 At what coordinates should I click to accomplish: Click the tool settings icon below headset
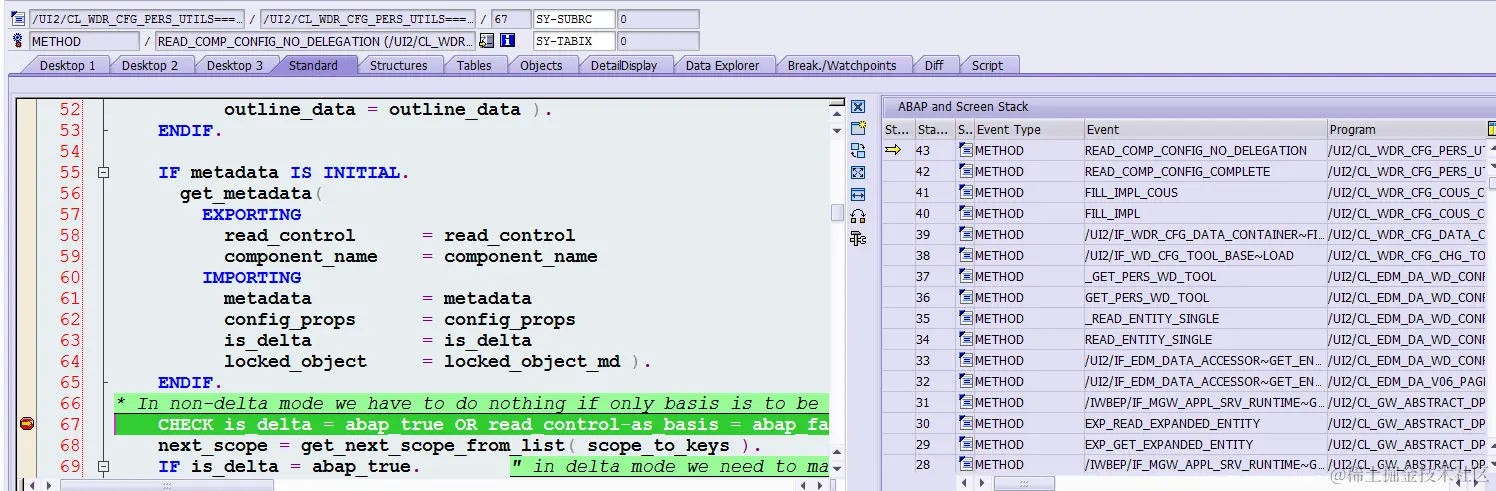(857, 238)
